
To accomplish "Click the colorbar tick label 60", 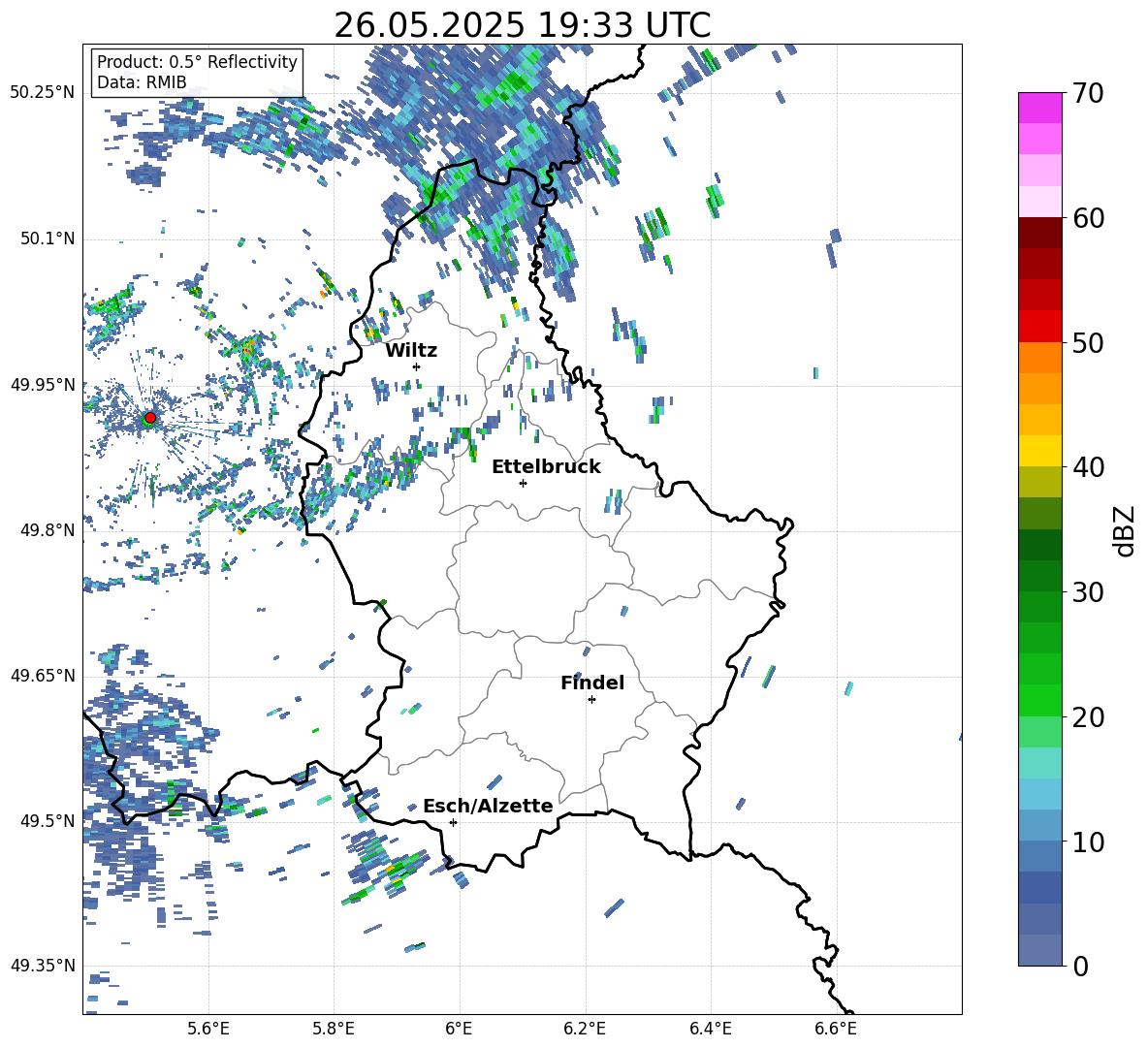I will [x=1089, y=218].
